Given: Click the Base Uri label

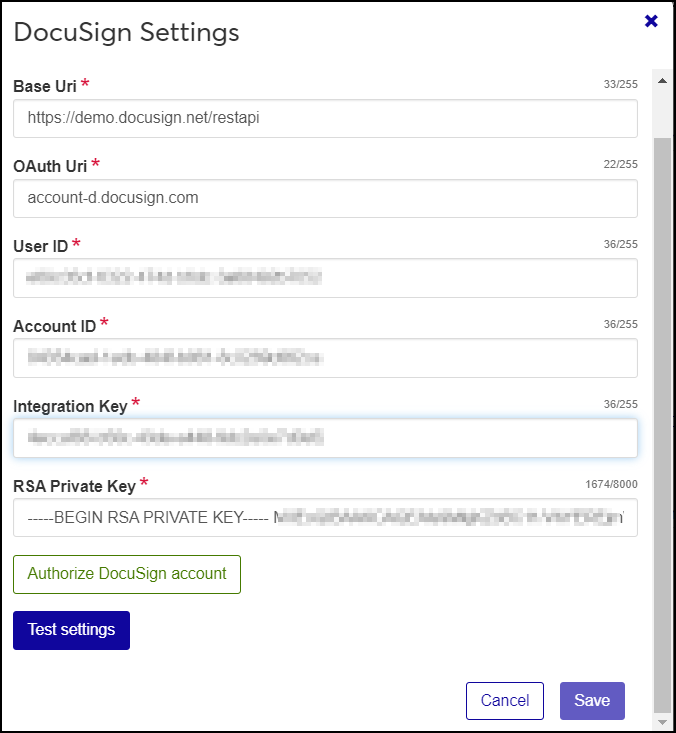Looking at the screenshot, I should coord(45,86).
